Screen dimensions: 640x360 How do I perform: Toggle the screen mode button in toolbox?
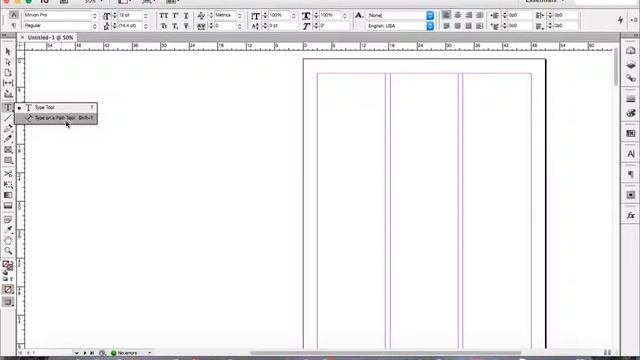coord(8,302)
